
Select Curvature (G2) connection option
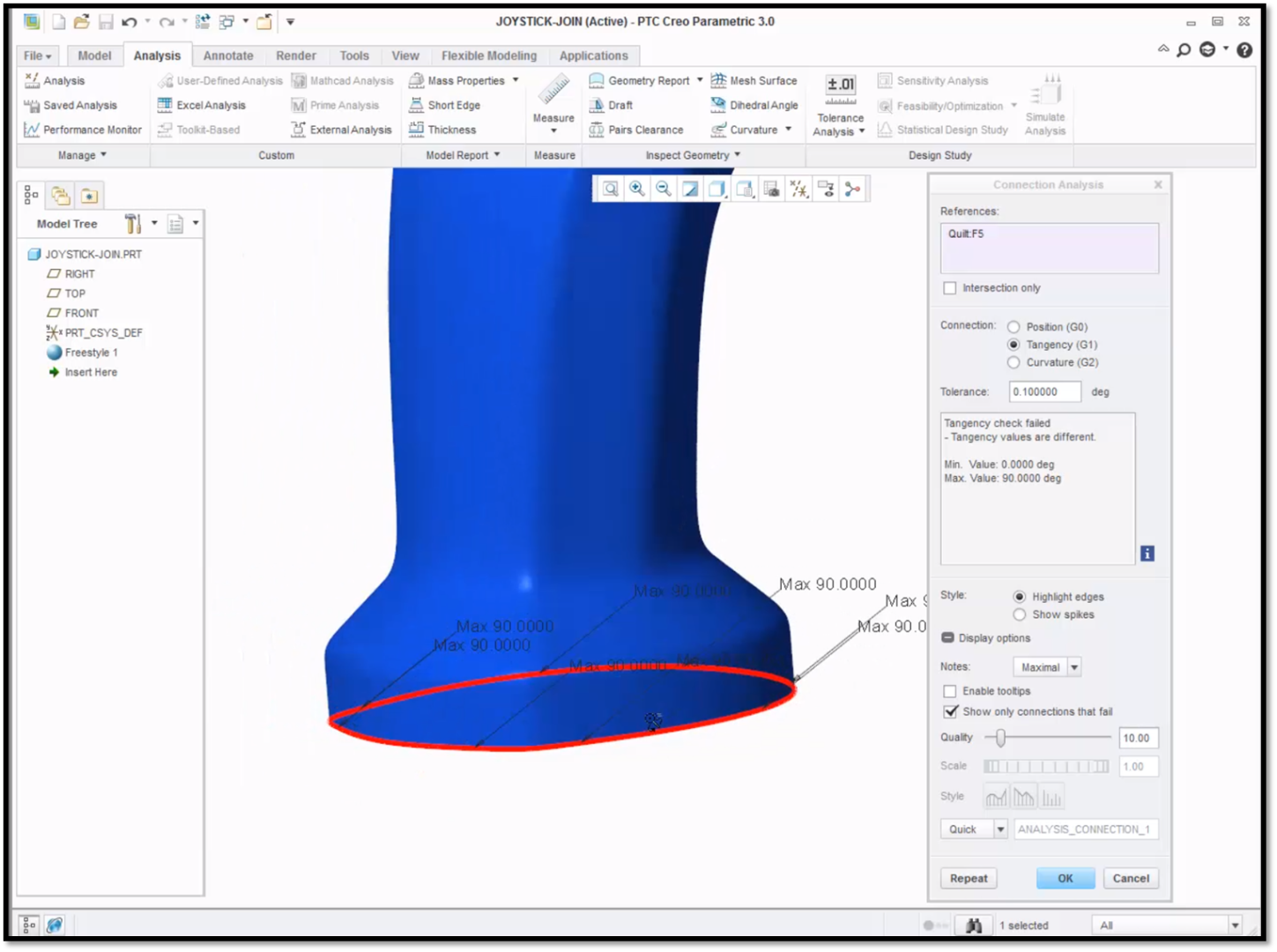coord(1013,362)
